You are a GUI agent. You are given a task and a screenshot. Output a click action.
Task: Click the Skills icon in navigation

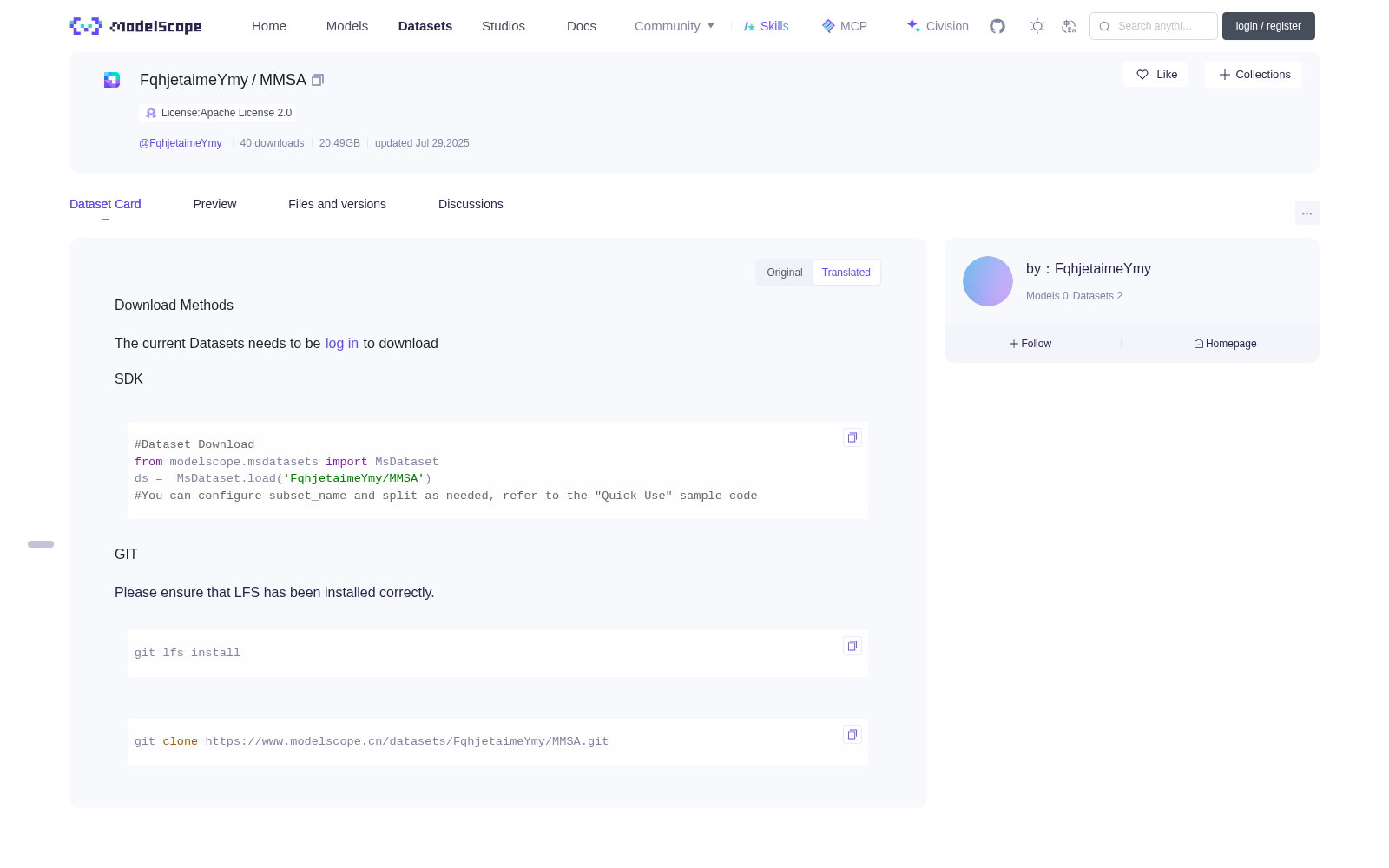click(749, 26)
